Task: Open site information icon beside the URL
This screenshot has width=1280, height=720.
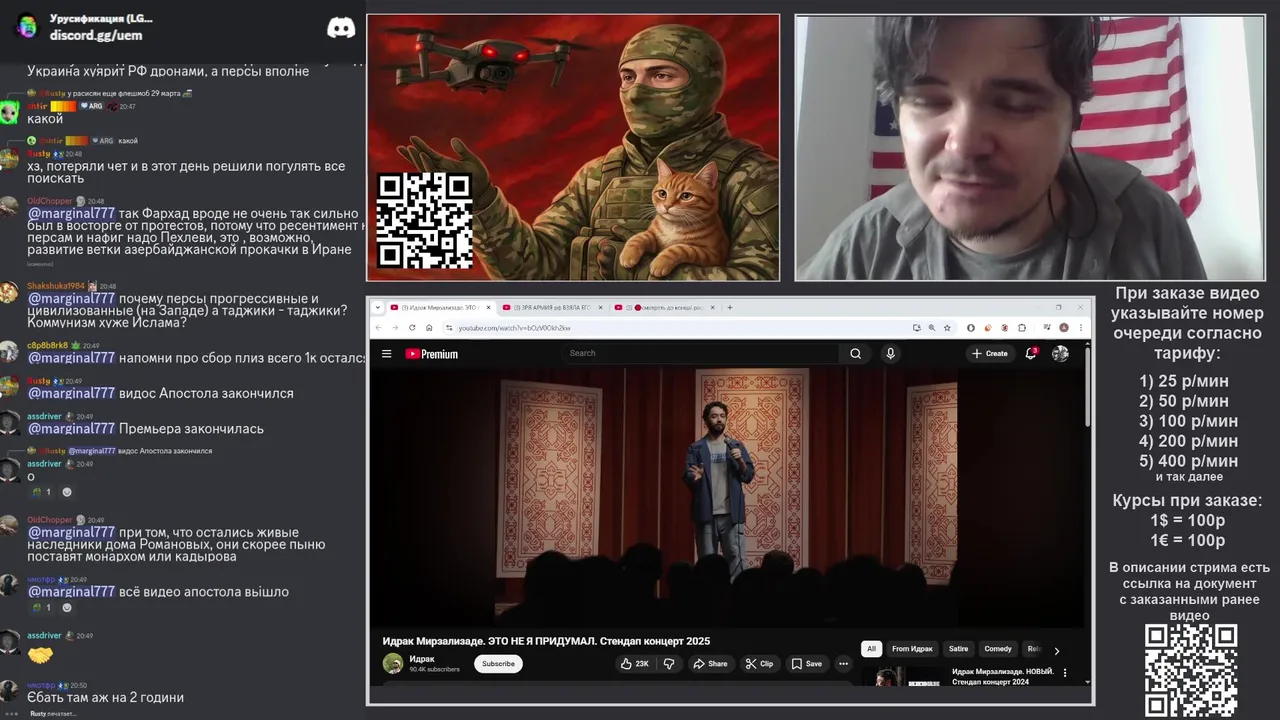Action: coord(449,327)
